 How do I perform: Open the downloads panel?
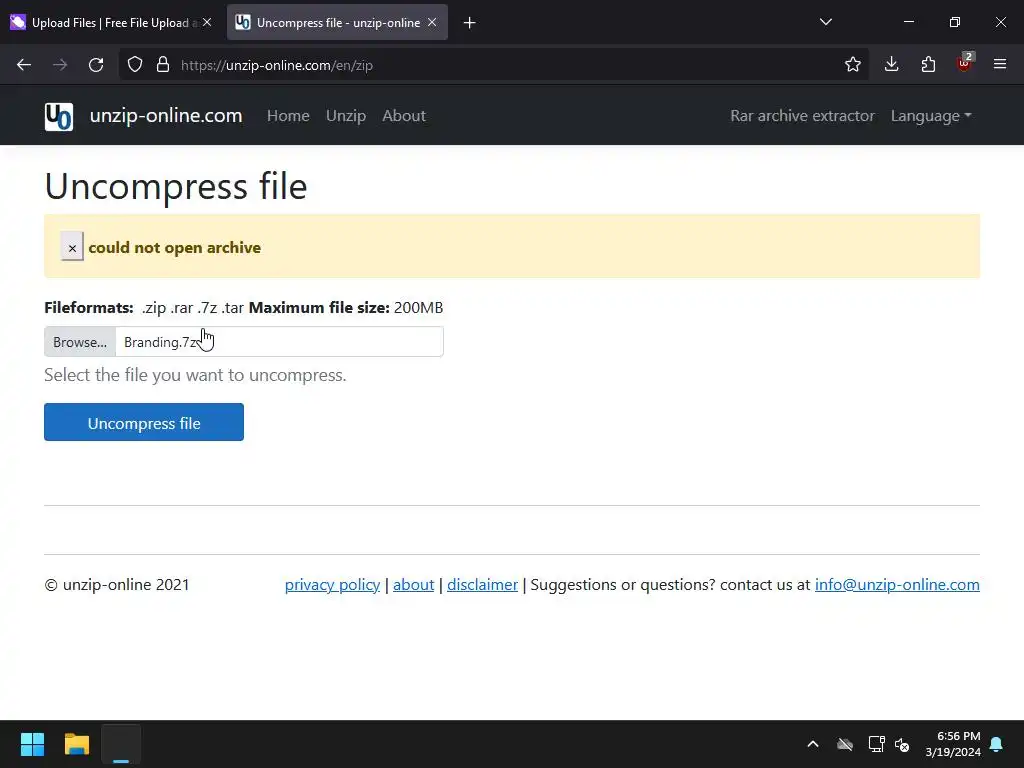click(891, 64)
